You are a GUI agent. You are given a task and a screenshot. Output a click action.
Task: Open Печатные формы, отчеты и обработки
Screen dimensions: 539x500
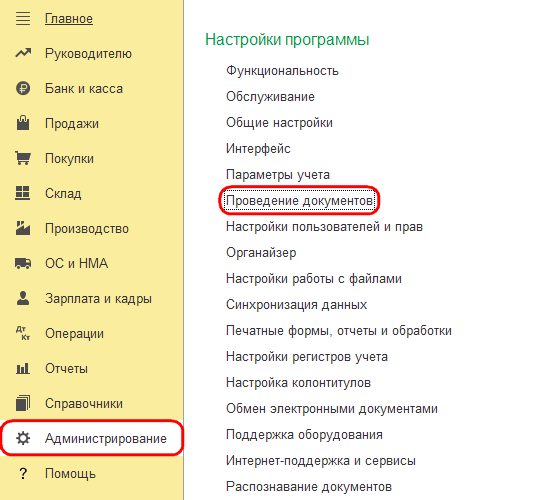click(339, 331)
